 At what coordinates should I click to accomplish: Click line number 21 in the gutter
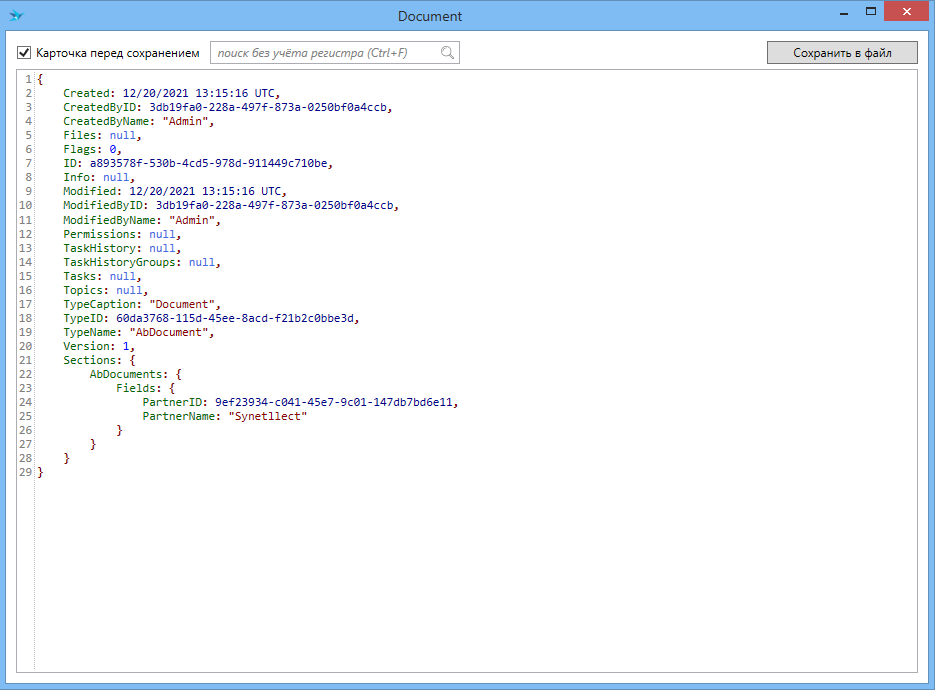point(26,360)
